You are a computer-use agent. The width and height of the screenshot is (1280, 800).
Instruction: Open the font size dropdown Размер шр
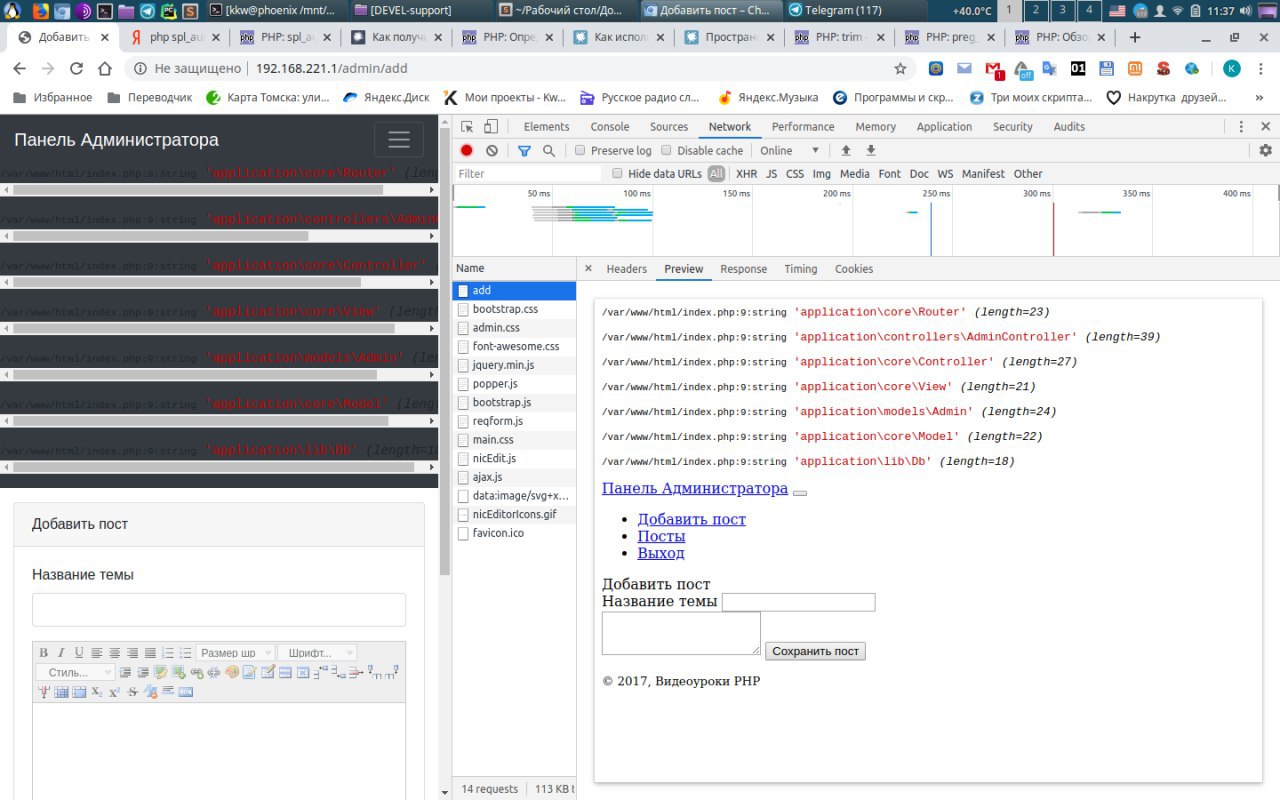tap(235, 653)
